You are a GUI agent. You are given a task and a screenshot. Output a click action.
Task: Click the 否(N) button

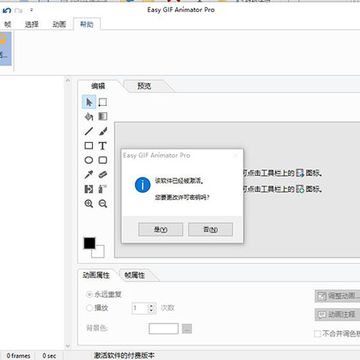pyautogui.click(x=210, y=230)
